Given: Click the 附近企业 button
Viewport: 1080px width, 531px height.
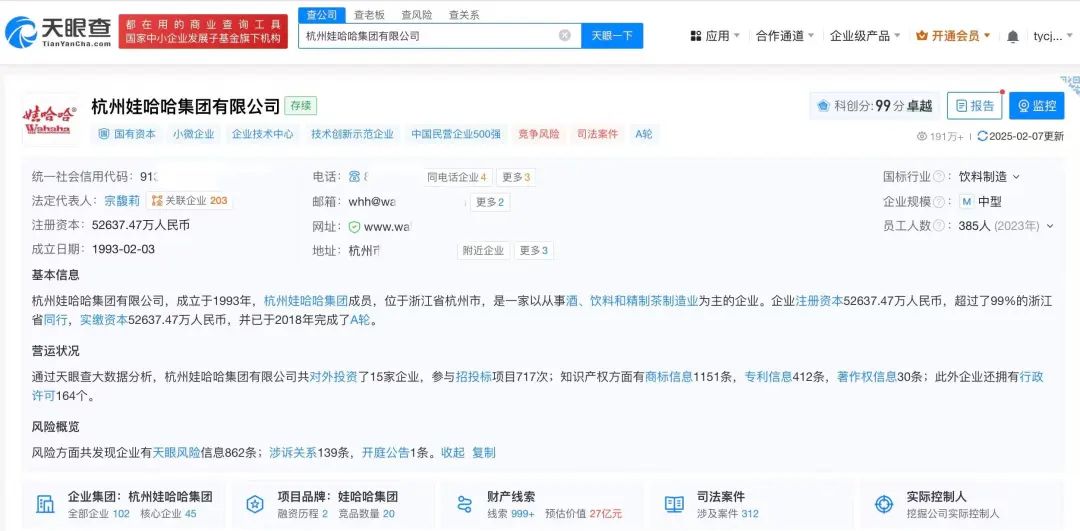Looking at the screenshot, I should 484,251.
